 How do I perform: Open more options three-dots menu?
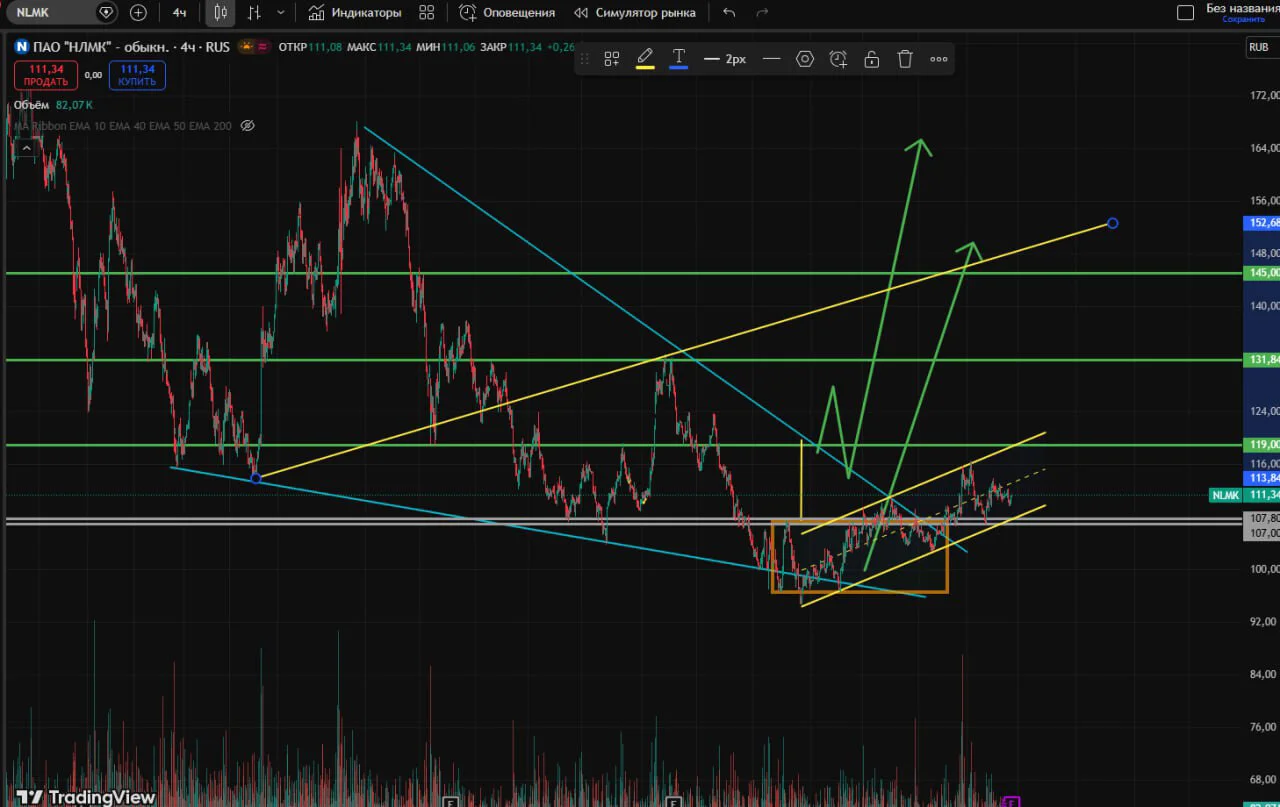click(x=939, y=59)
